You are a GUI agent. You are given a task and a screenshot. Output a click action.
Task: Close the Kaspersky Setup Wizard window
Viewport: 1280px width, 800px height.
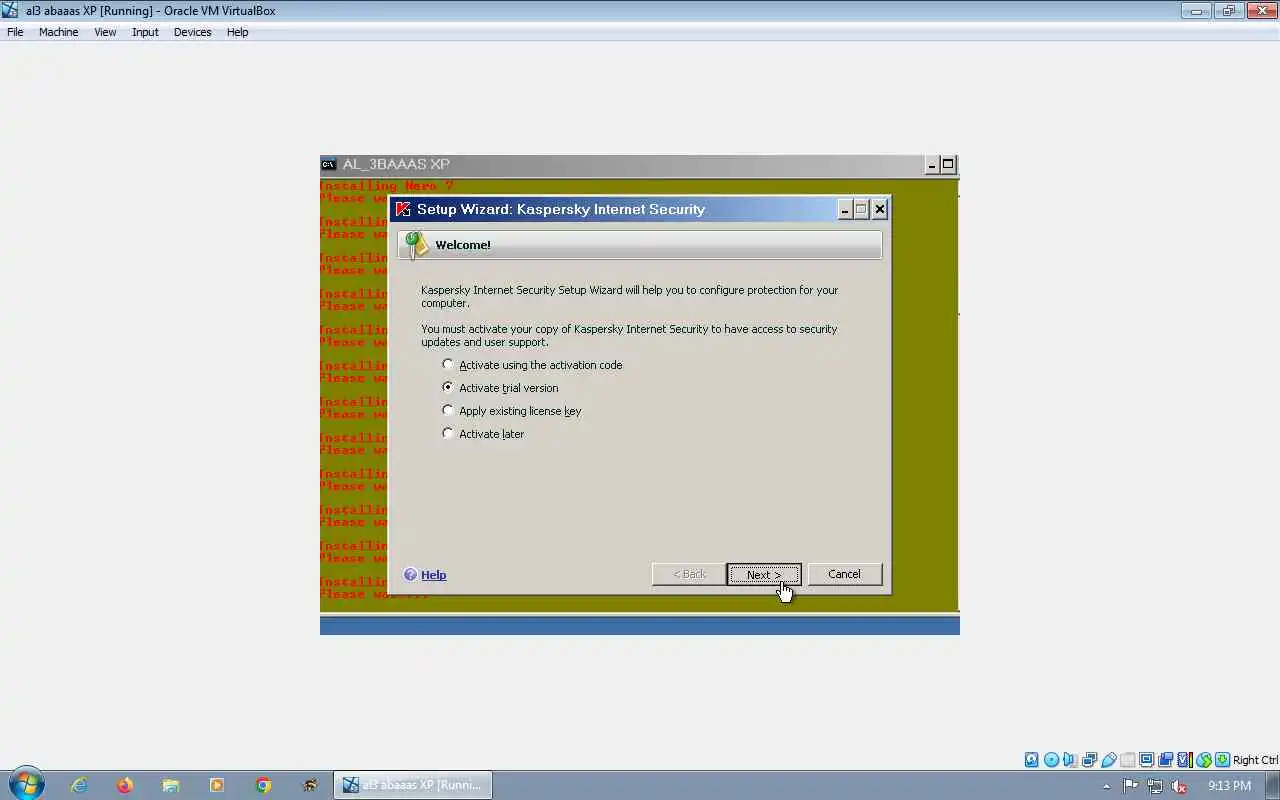(x=879, y=209)
